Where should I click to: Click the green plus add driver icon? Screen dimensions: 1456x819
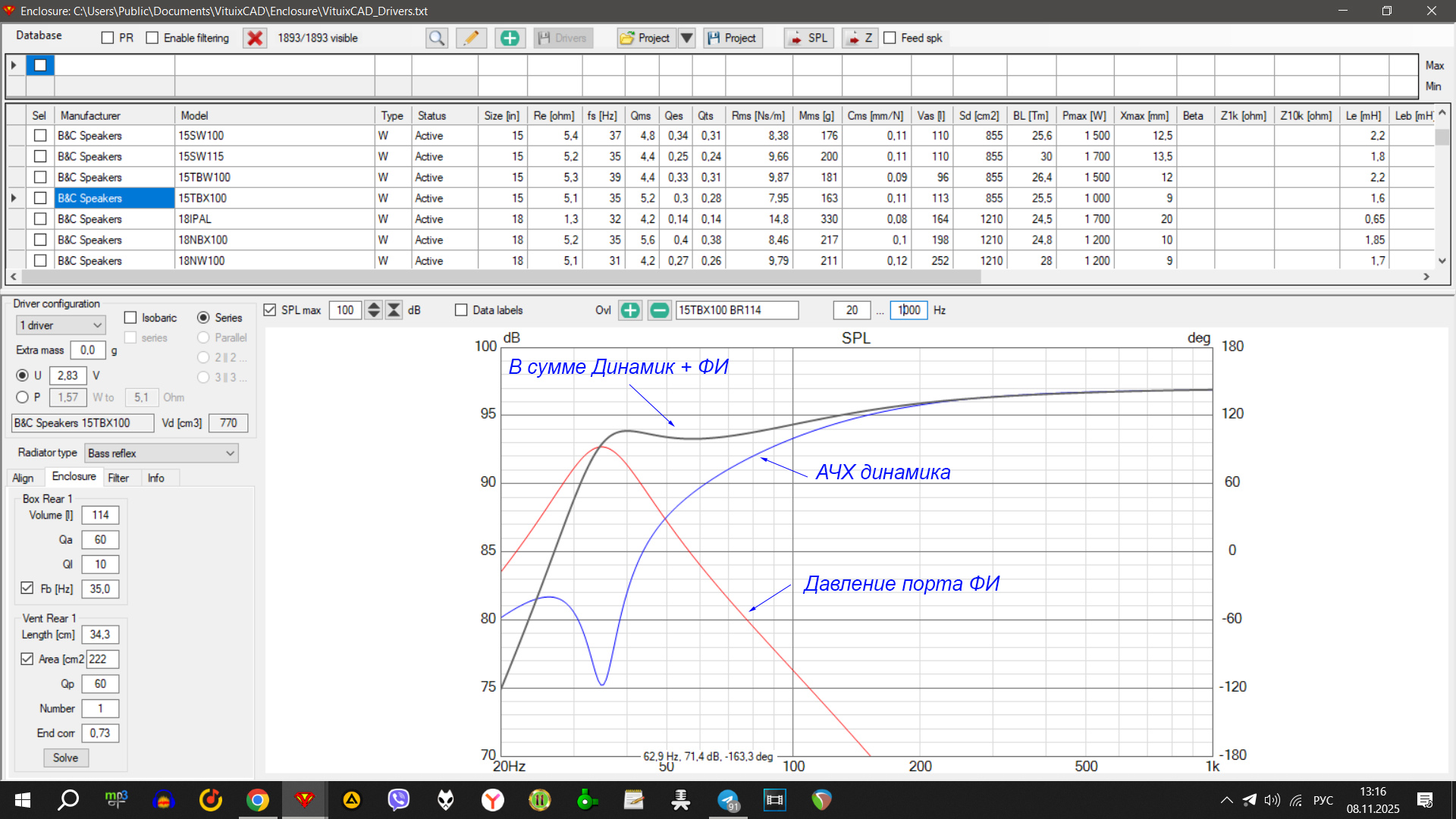(x=510, y=38)
